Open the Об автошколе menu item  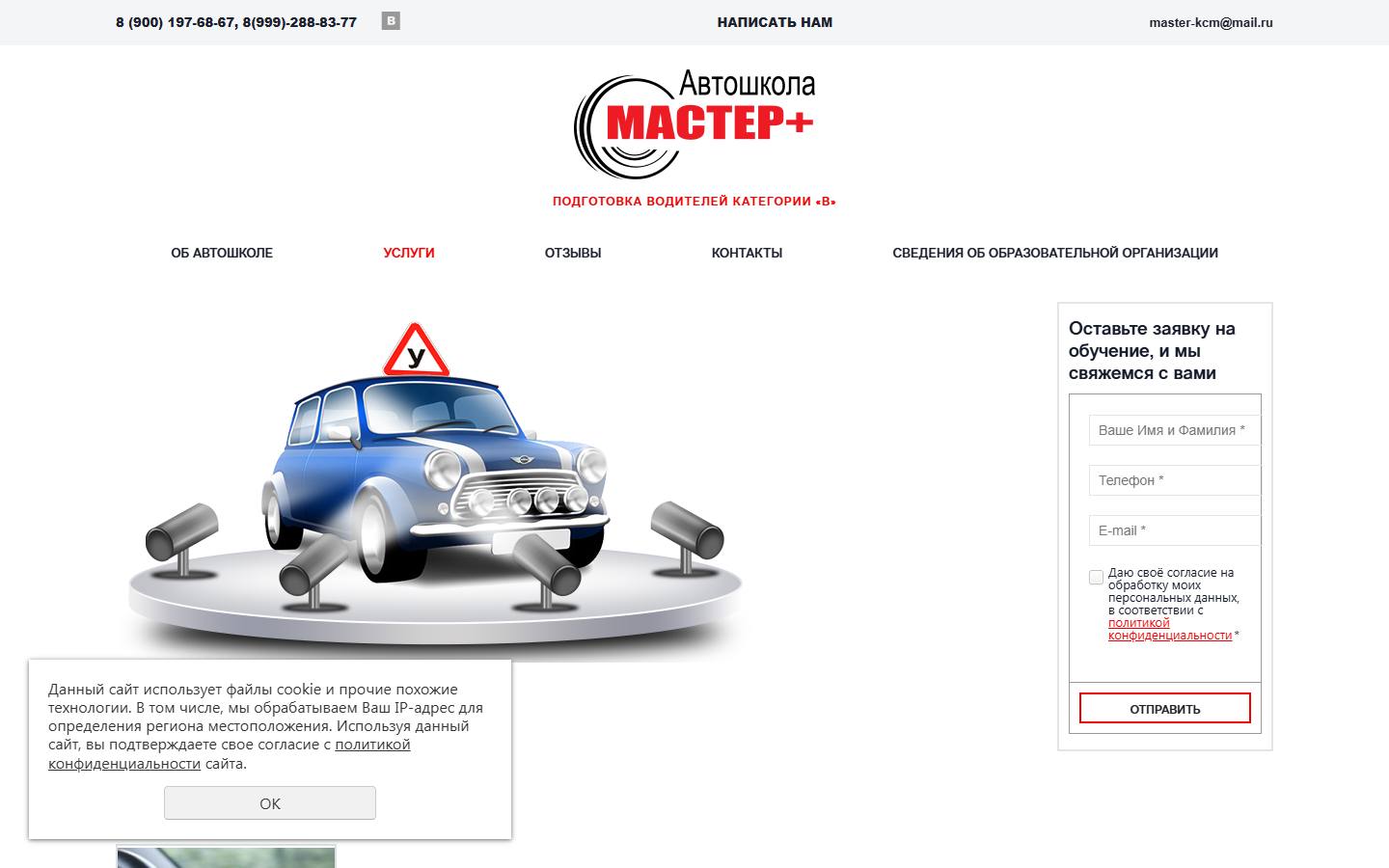click(x=222, y=253)
